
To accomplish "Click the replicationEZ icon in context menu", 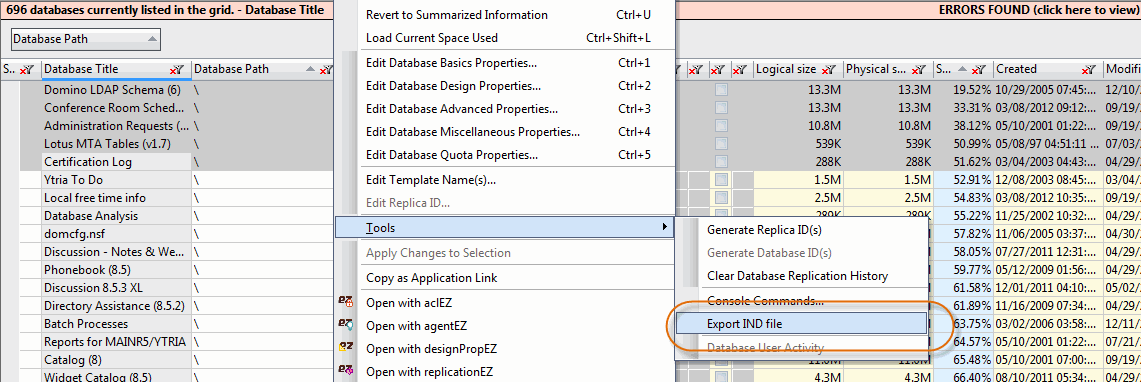I will click(346, 371).
